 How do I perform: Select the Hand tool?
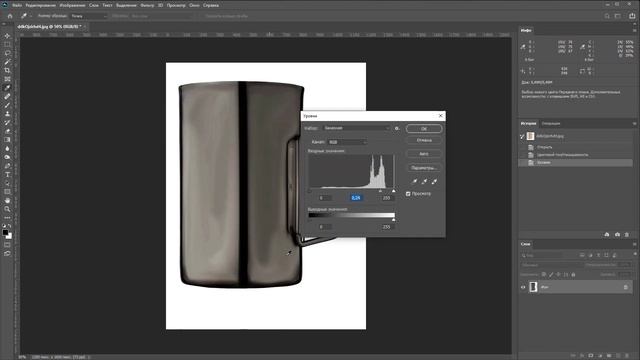tap(7, 200)
